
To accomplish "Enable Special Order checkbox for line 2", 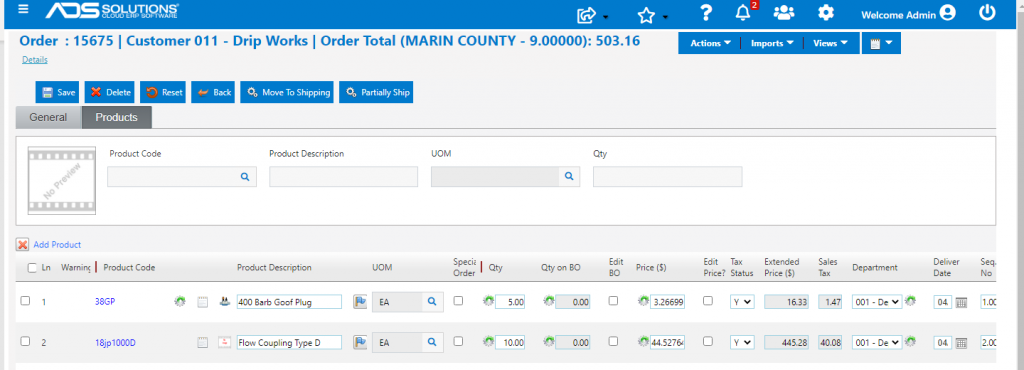I will 458,341.
